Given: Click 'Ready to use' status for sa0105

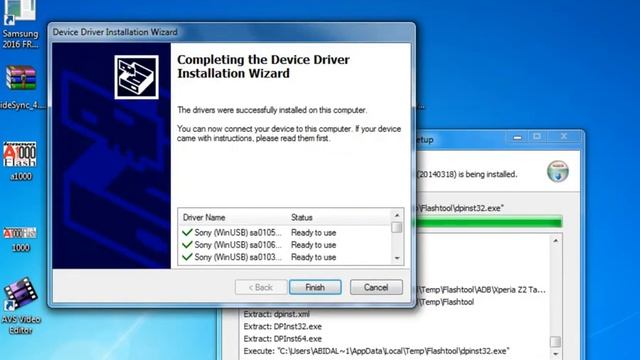Looking at the screenshot, I should (313, 233).
